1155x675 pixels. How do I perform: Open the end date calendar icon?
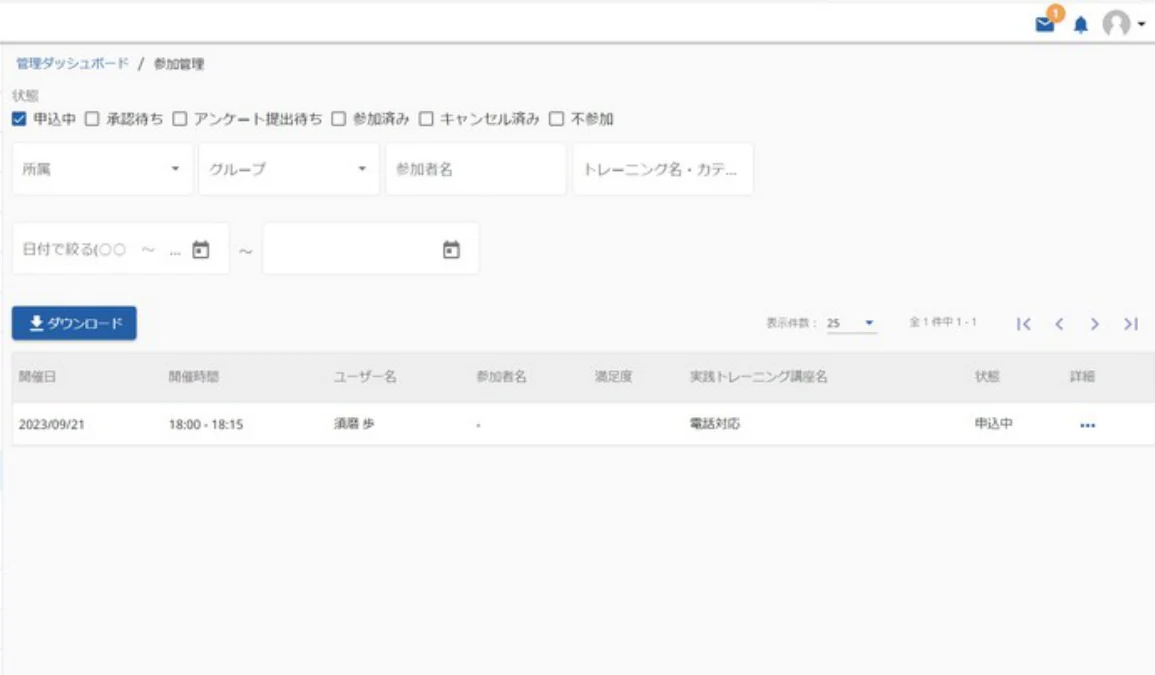452,250
